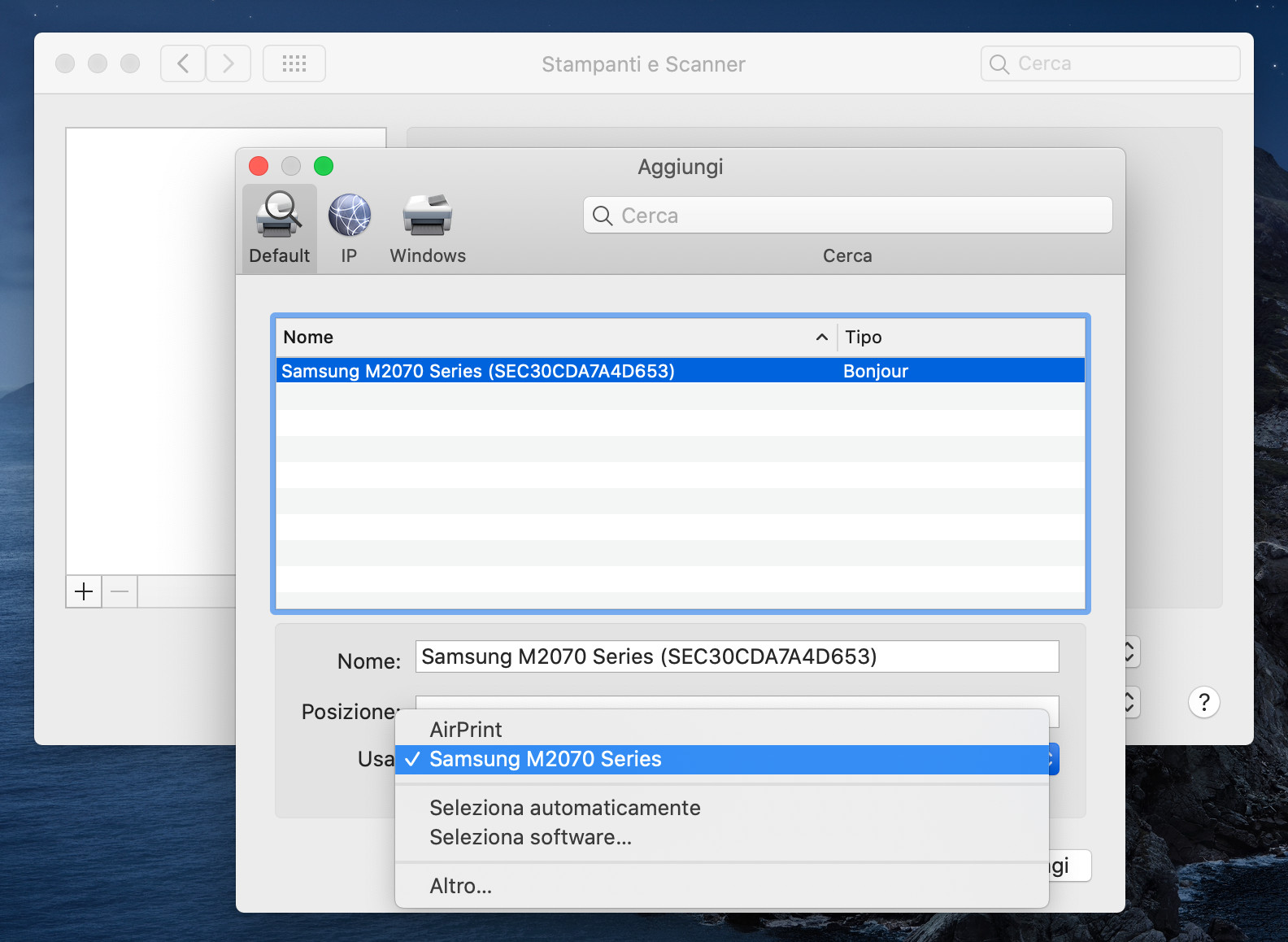Go forward in Stampanti e Scanner
1288x942 pixels.
tap(228, 63)
